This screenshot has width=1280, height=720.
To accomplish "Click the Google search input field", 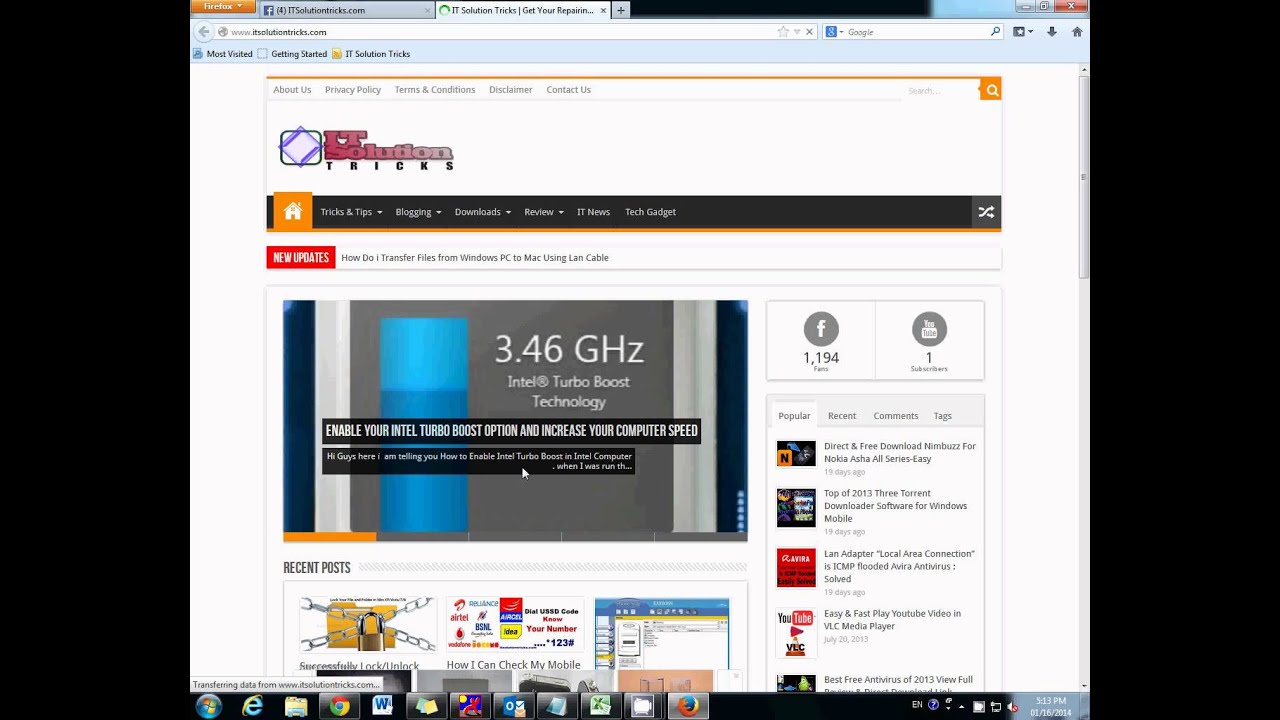I will [916, 32].
